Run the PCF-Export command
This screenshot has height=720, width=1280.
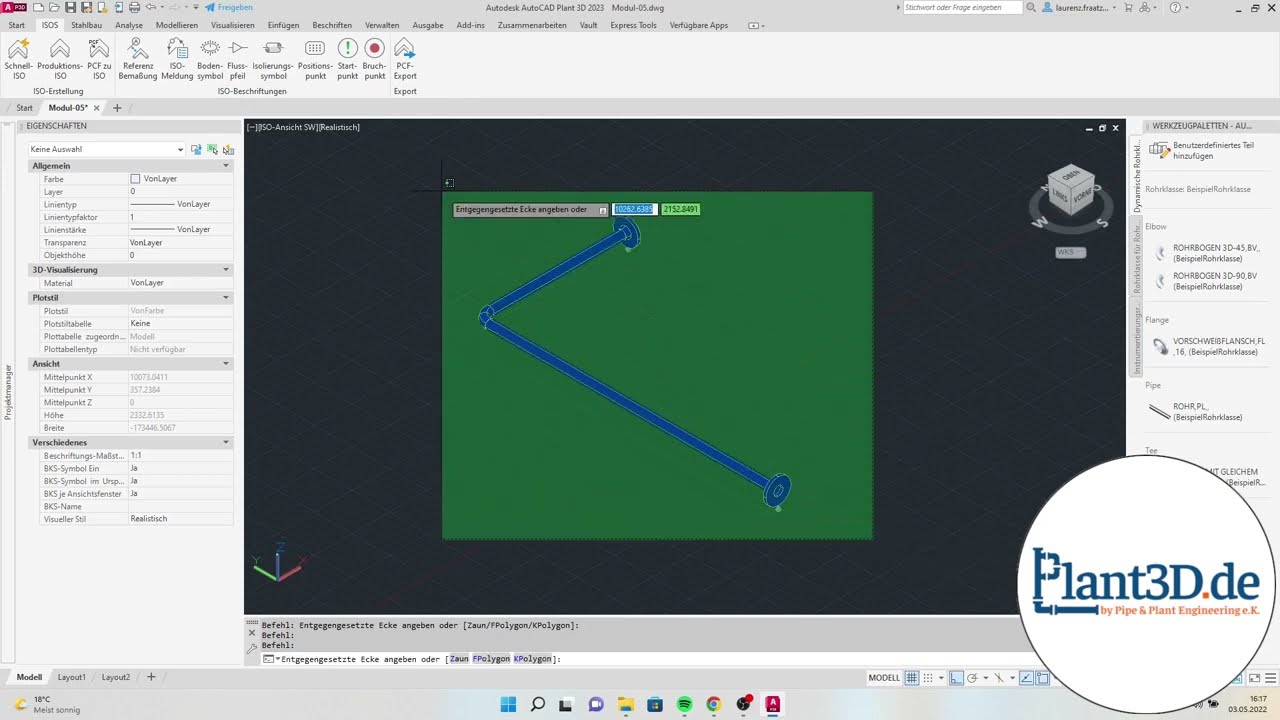405,59
